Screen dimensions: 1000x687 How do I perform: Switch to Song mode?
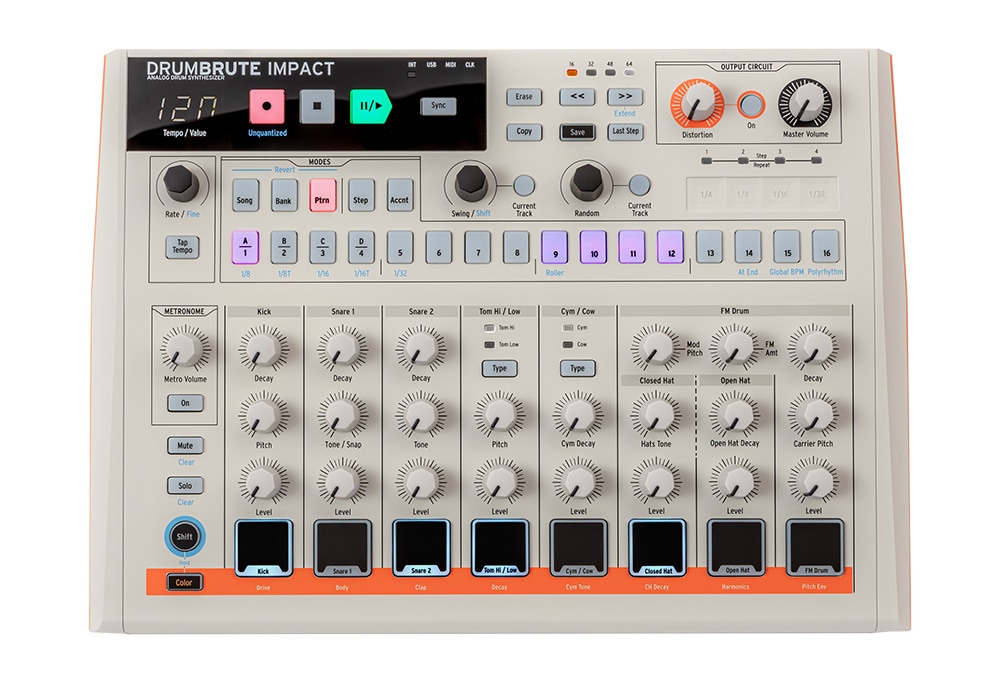[x=245, y=195]
